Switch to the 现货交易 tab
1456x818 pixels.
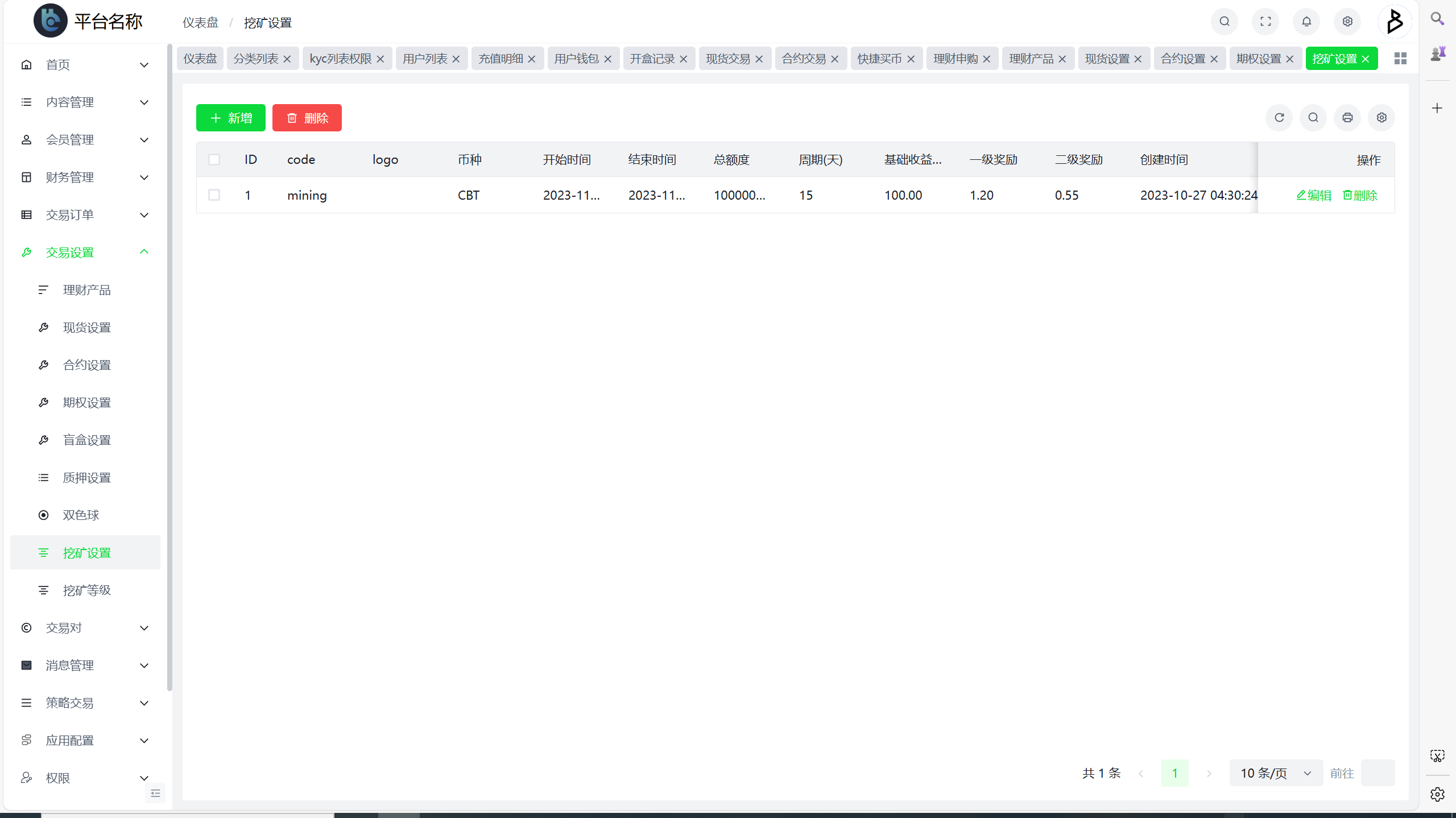click(728, 58)
